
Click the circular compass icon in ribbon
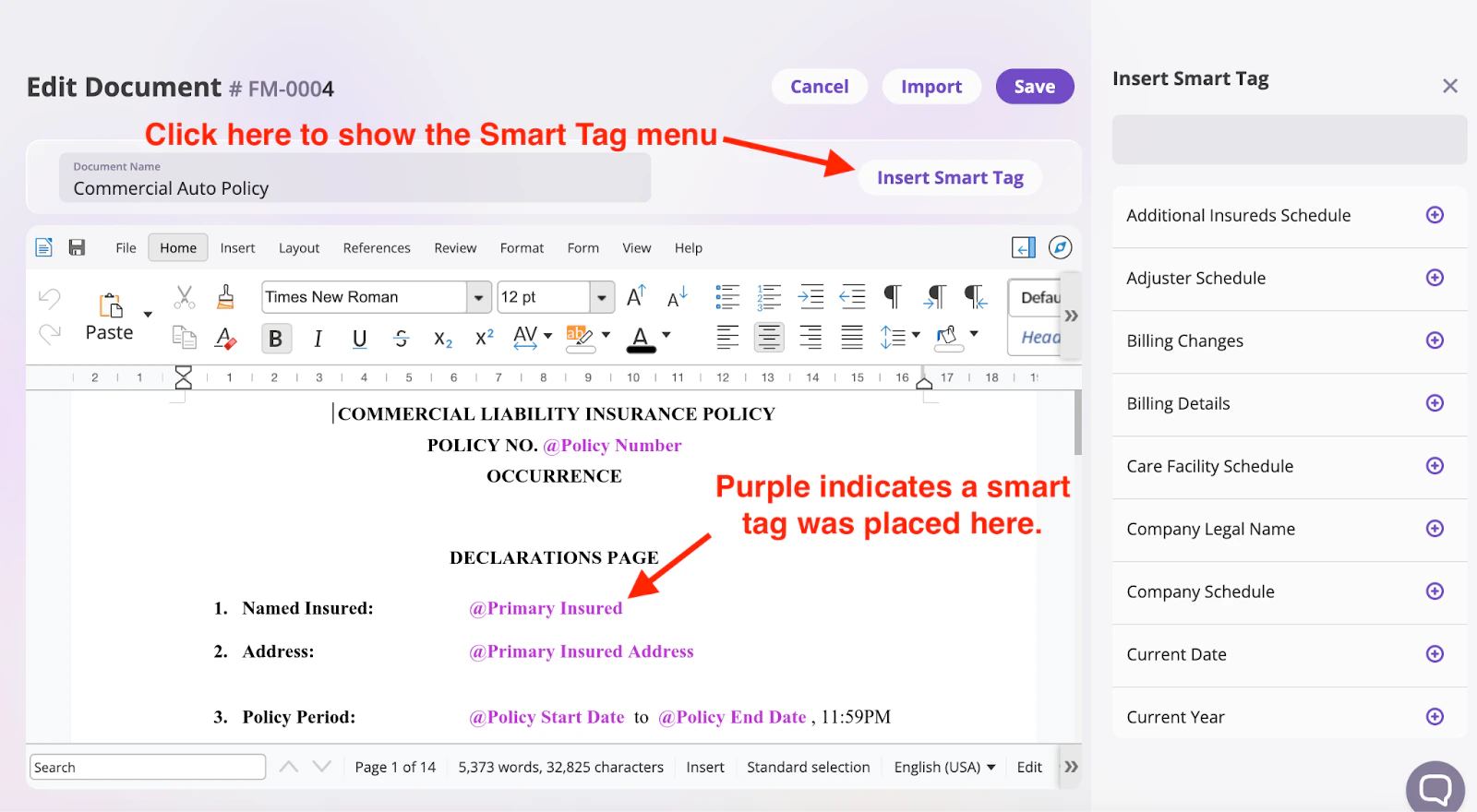click(x=1061, y=247)
